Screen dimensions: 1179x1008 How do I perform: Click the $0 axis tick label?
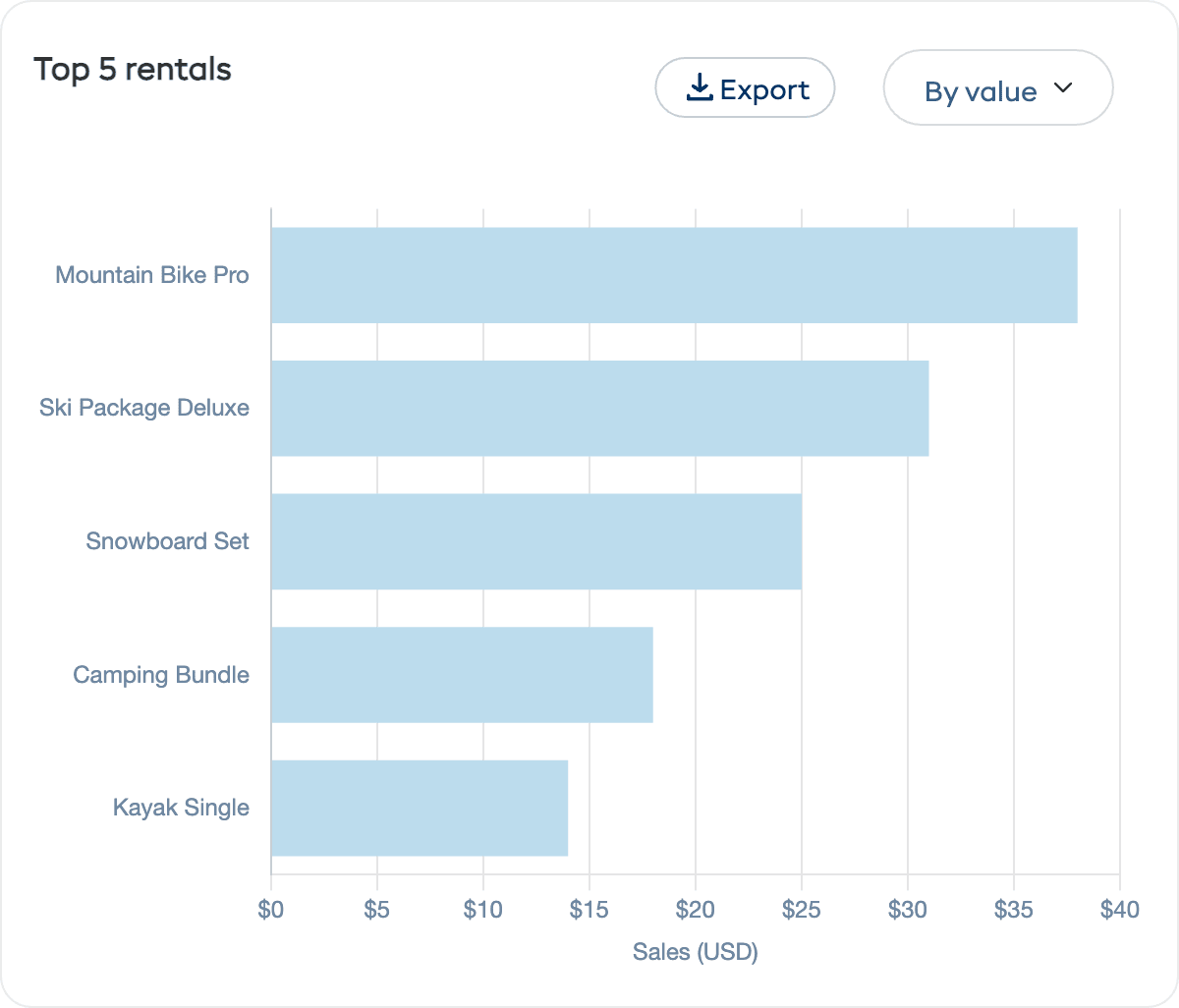(271, 911)
